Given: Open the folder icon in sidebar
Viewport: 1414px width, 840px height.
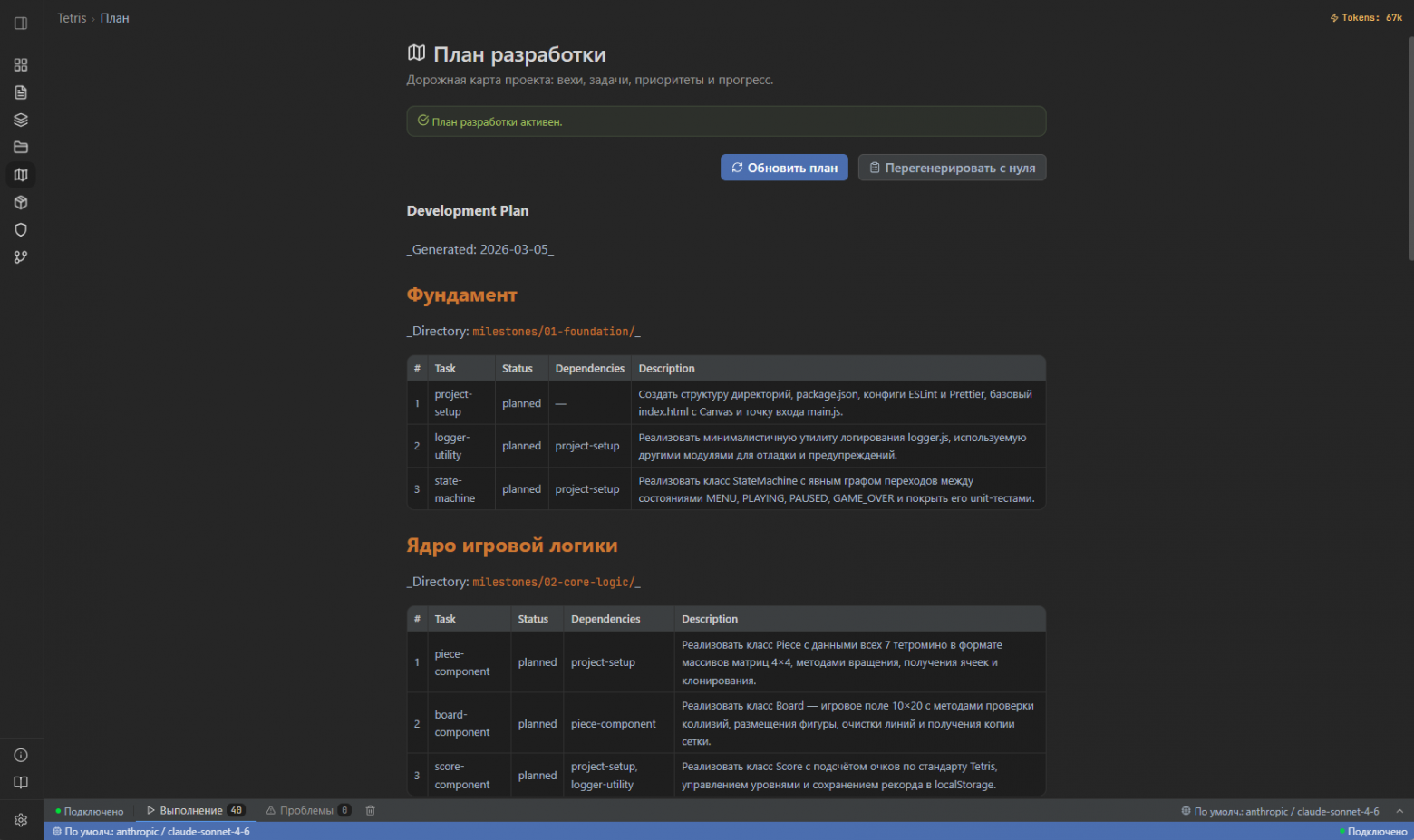Looking at the screenshot, I should [21, 148].
